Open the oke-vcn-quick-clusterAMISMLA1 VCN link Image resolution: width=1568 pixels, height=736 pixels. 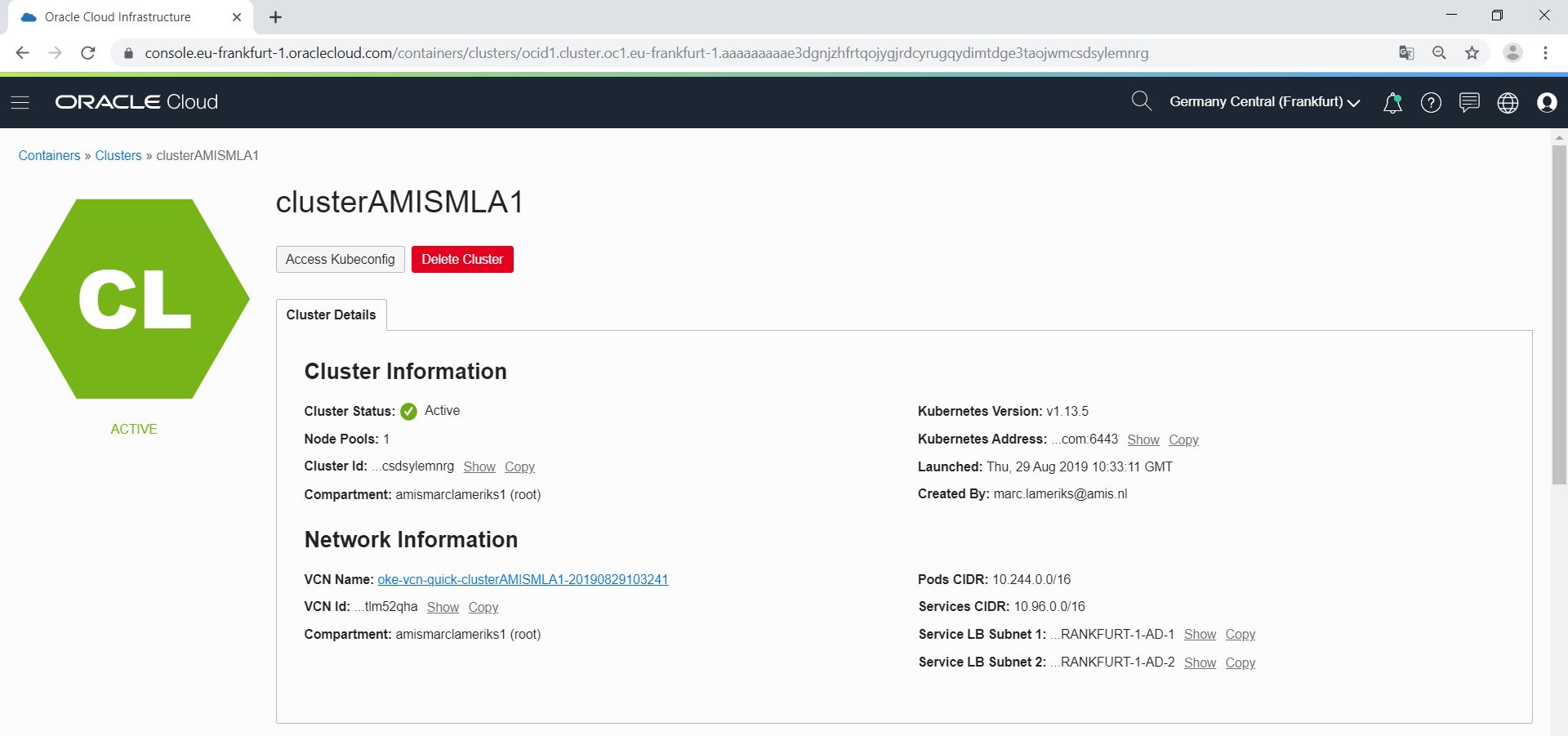(x=523, y=580)
